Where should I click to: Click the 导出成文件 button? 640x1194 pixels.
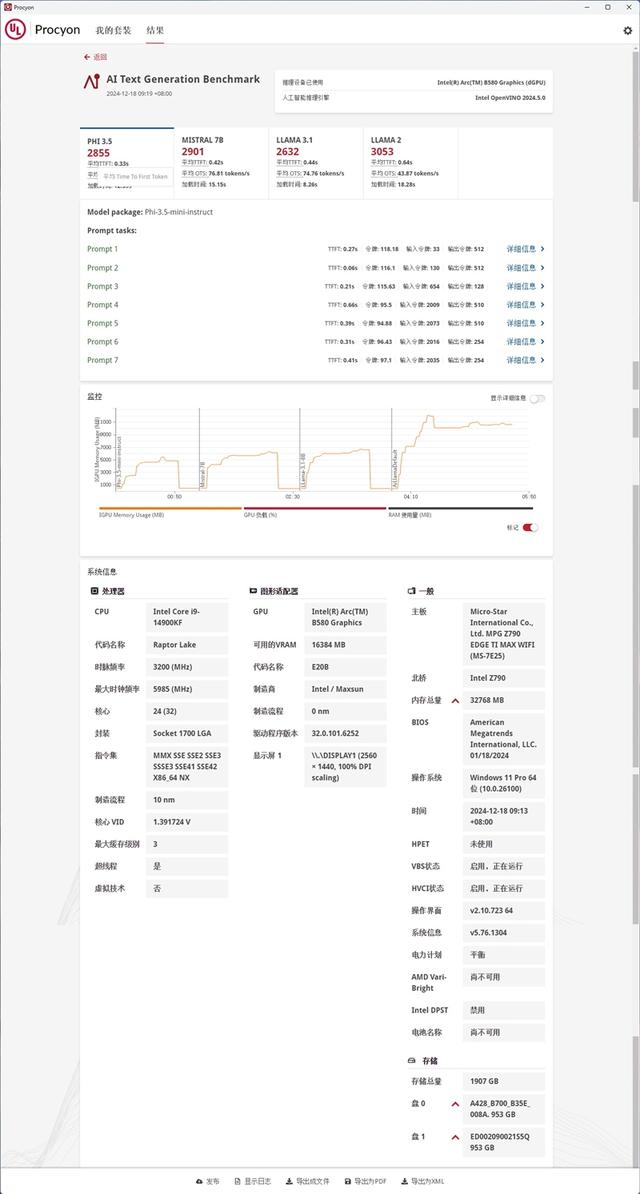308,1181
